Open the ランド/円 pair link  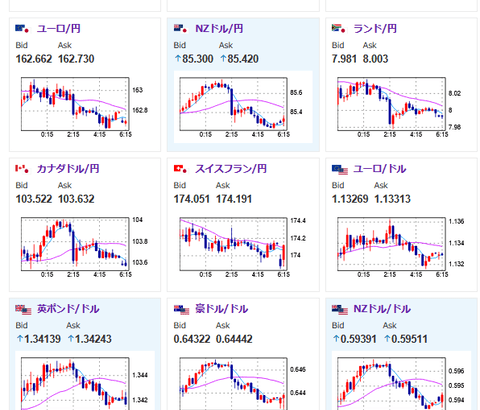375,29
